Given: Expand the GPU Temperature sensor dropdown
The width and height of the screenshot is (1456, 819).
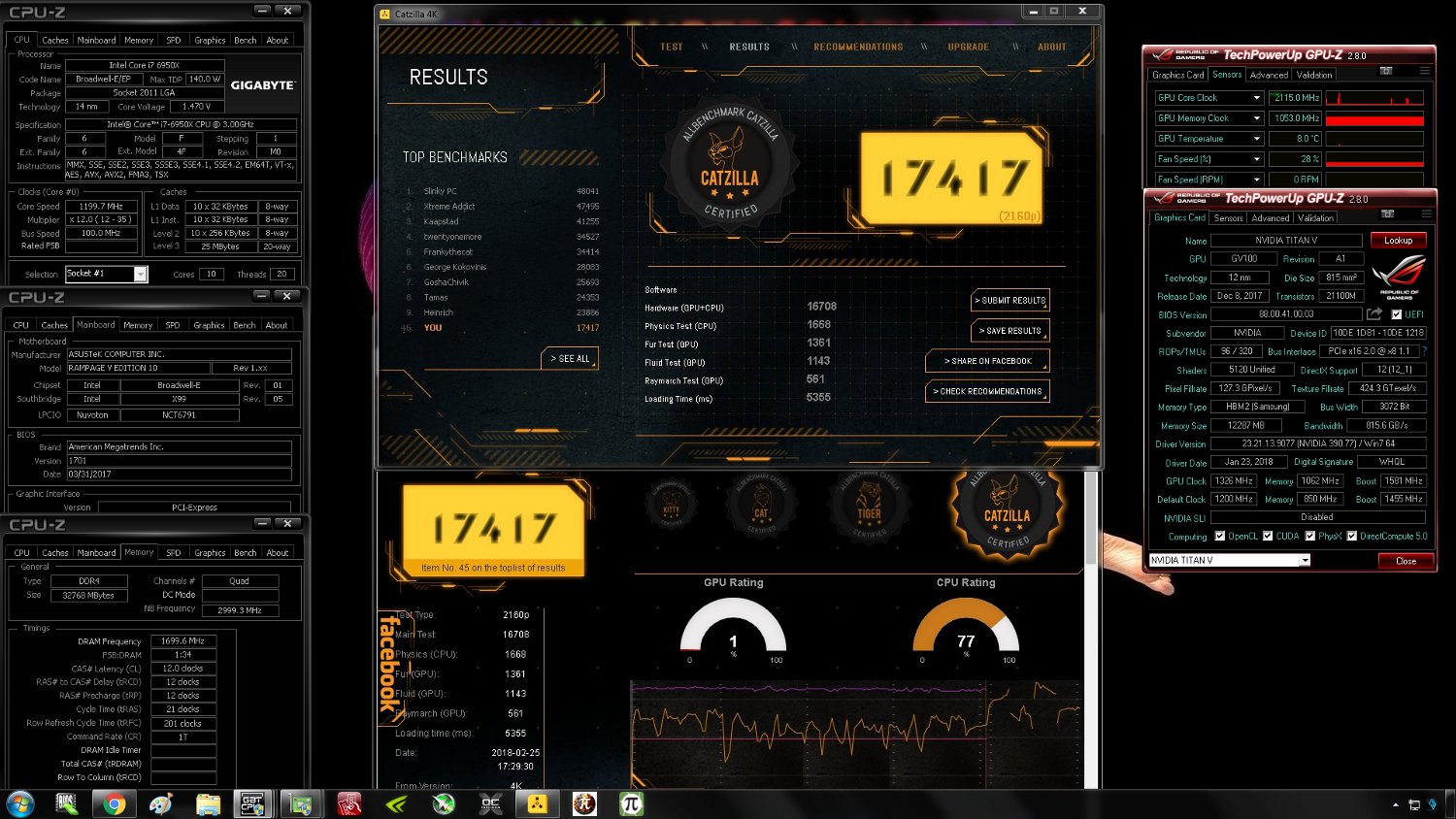Looking at the screenshot, I should pos(1256,139).
